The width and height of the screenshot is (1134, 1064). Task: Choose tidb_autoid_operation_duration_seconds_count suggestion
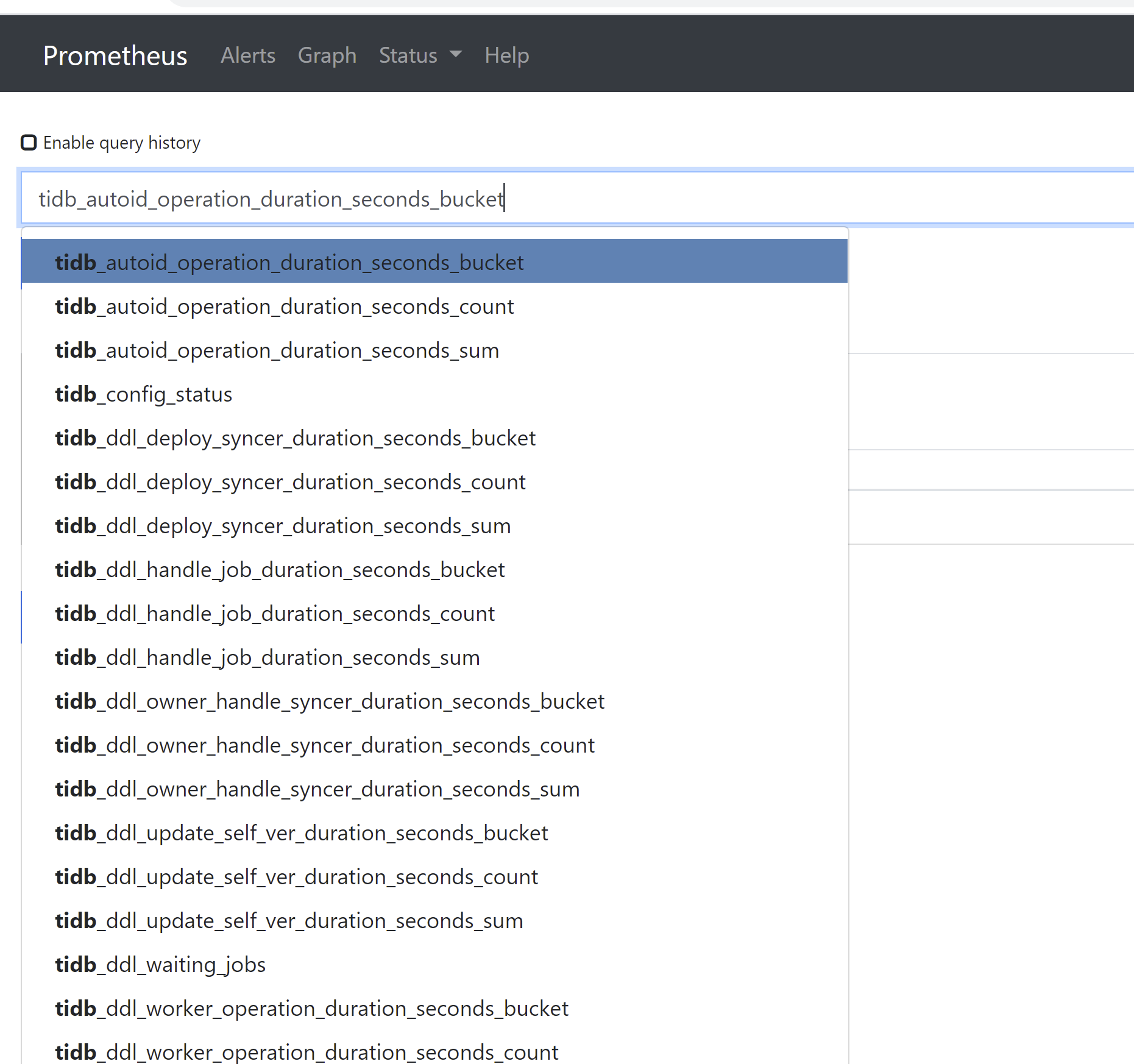tap(434, 306)
